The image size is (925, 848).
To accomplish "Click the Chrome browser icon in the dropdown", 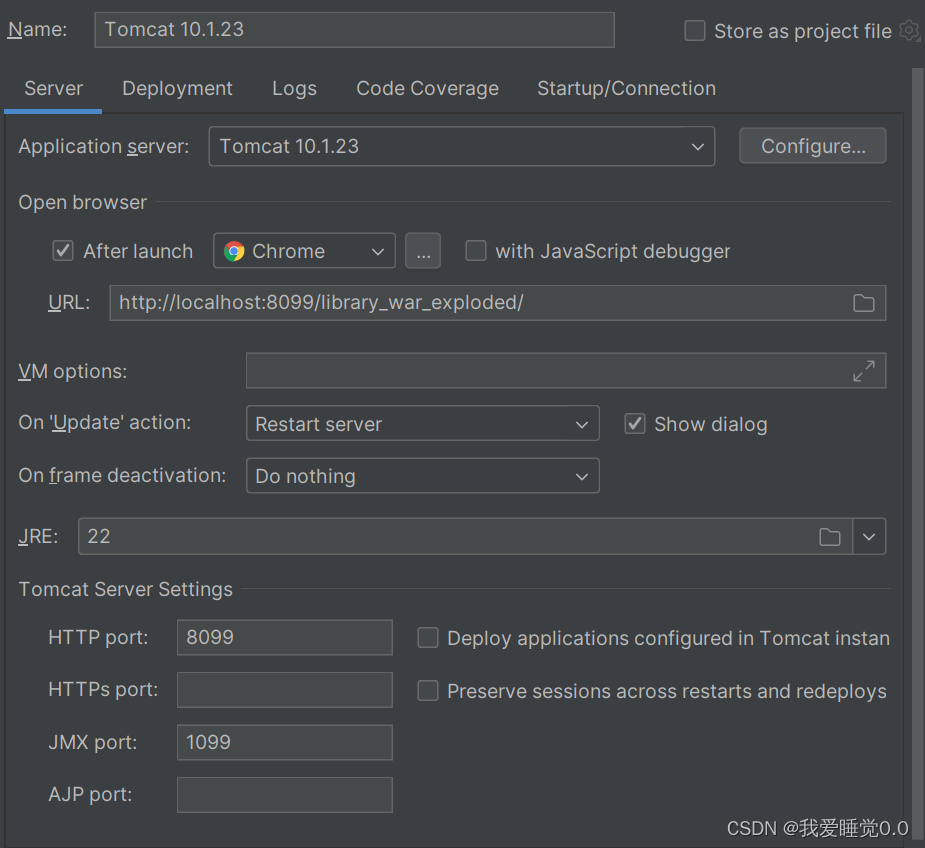I will pyautogui.click(x=233, y=251).
